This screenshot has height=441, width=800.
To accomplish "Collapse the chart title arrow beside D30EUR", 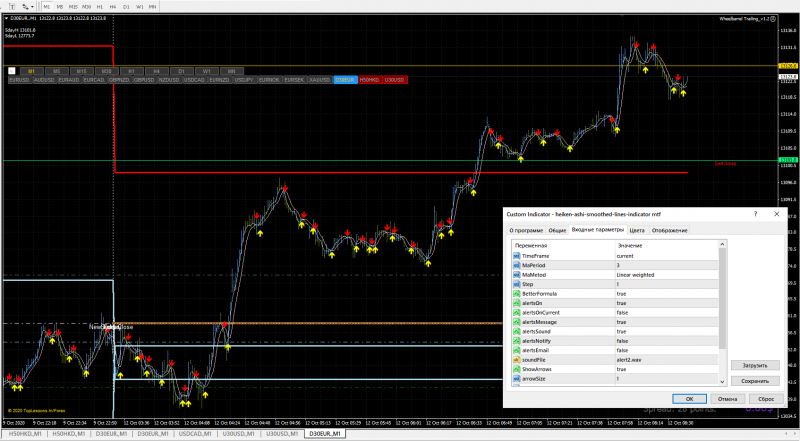I will click(x=6, y=18).
